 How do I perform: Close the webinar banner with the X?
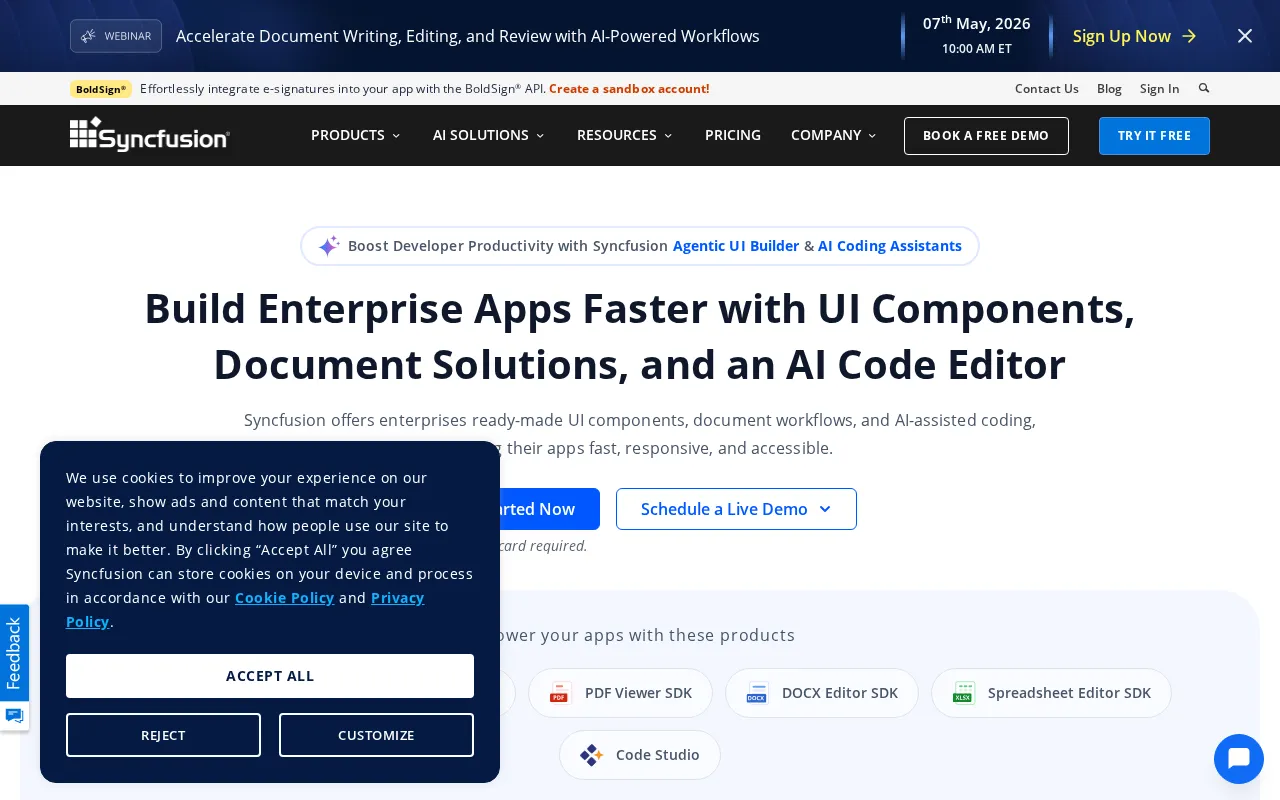pos(1245,36)
